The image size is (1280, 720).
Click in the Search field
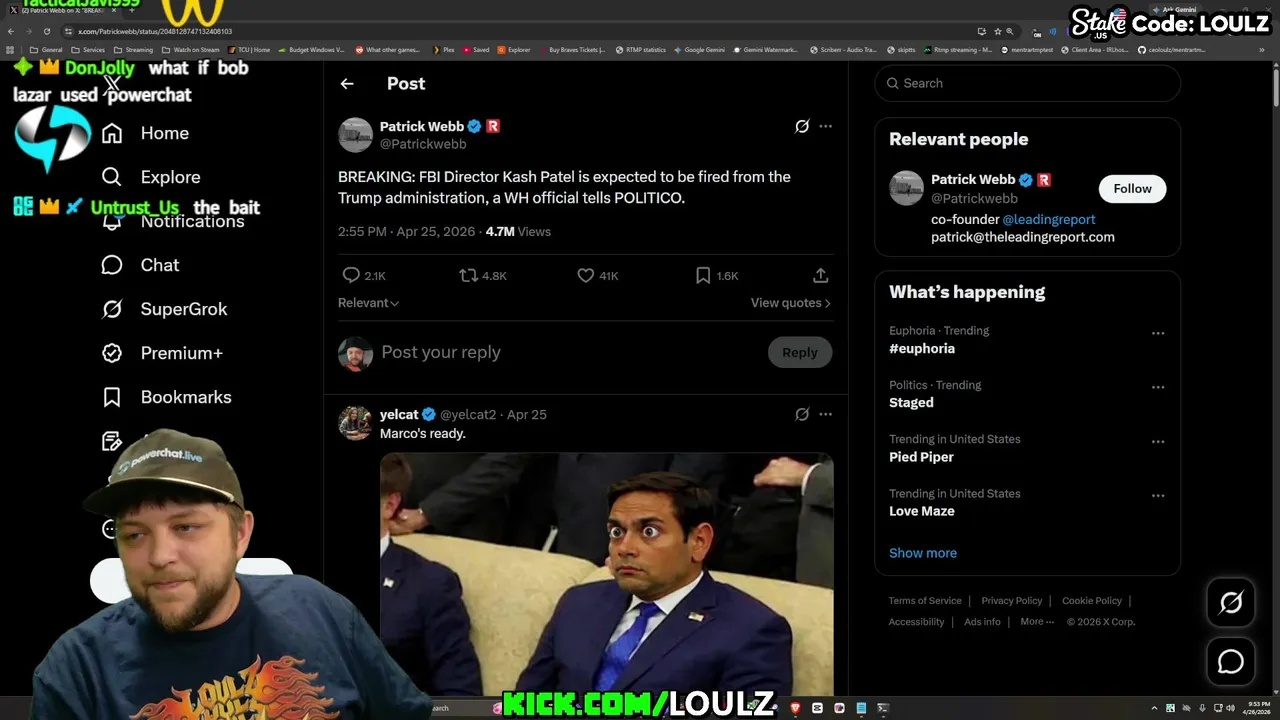tap(1027, 83)
